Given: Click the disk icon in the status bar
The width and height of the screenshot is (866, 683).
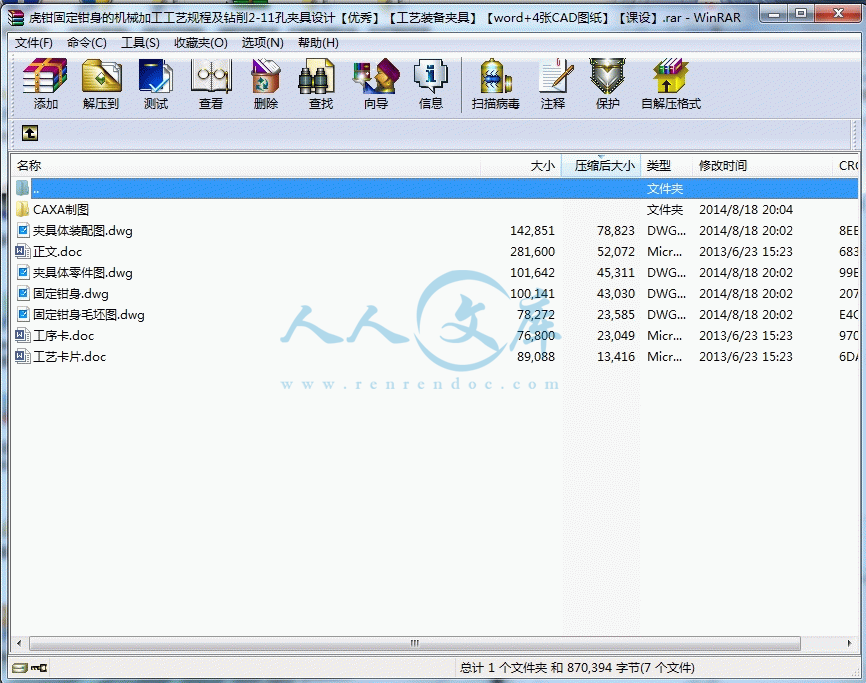Looking at the screenshot, I should tap(19, 668).
